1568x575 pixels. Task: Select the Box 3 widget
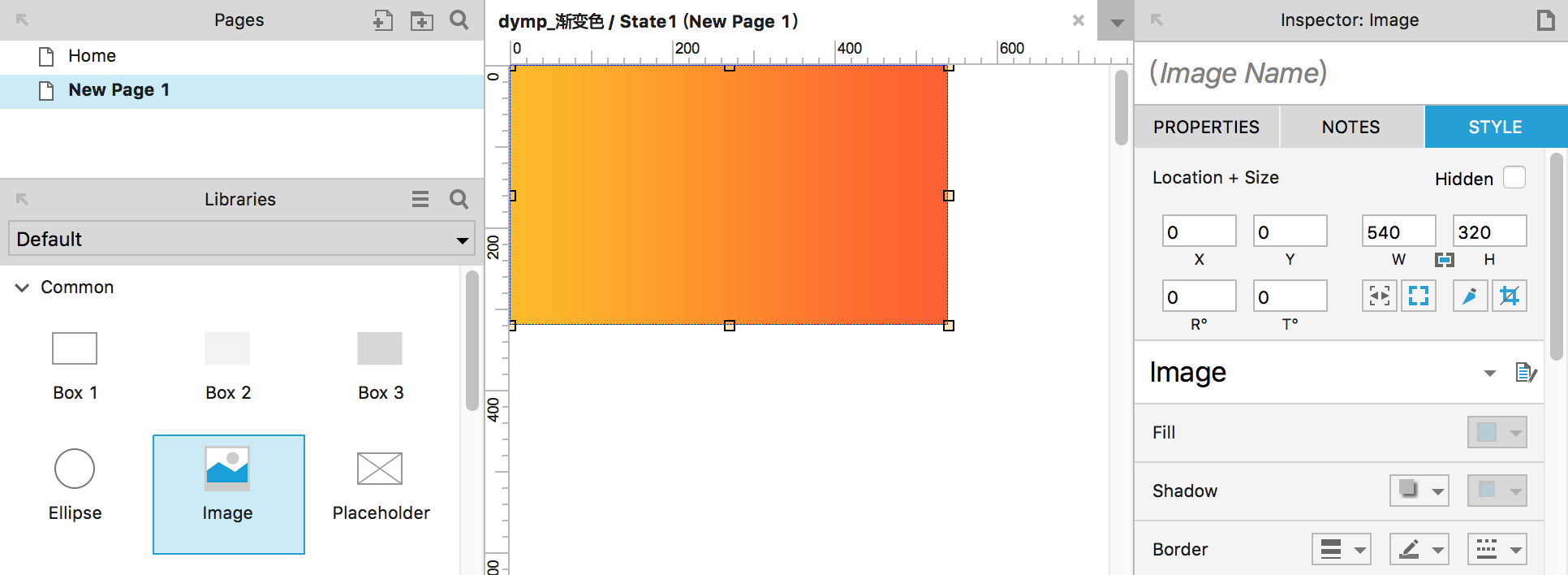(380, 366)
